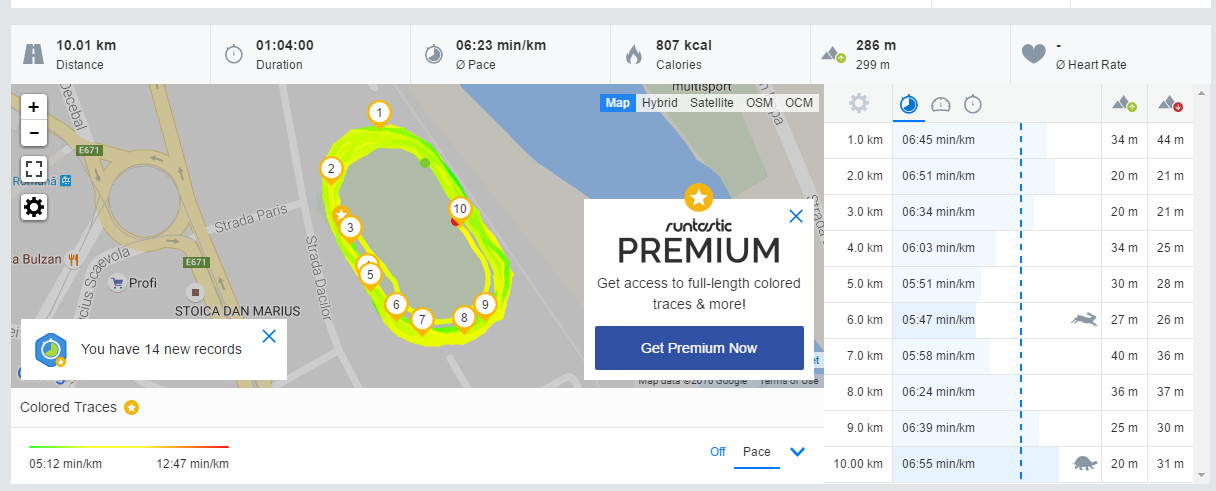
Task: Switch map to Hybrid view
Action: [659, 103]
